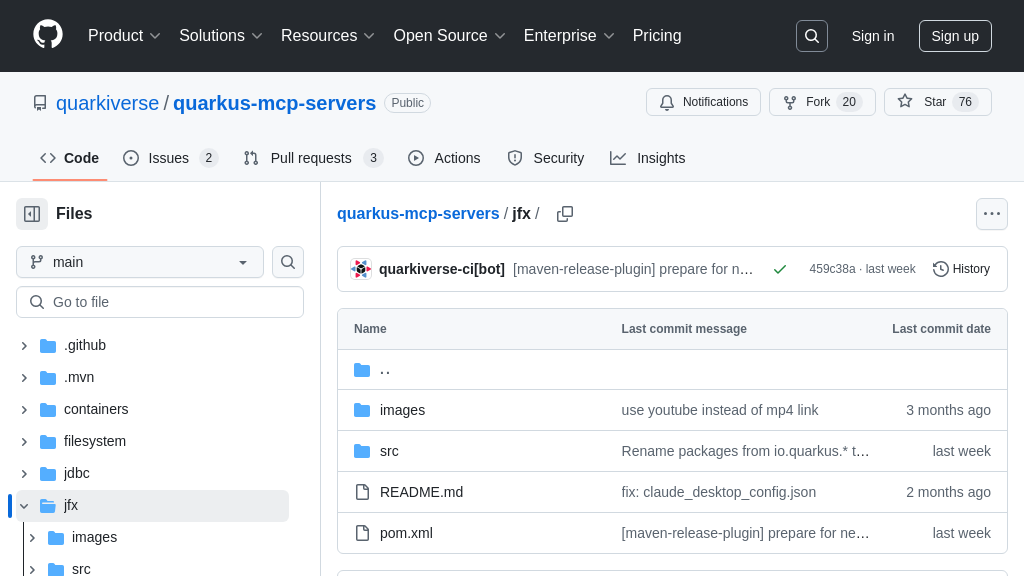The height and width of the screenshot is (576, 1024).
Task: Open 'use youtube instead of mp4 link' commit
Action: point(720,410)
